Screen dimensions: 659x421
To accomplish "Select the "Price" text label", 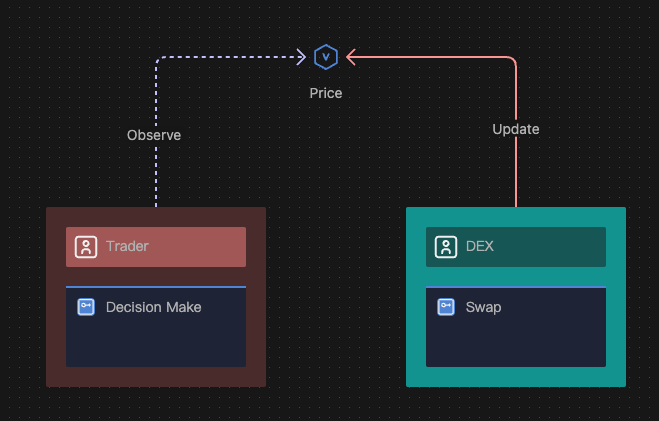I will click(x=325, y=93).
